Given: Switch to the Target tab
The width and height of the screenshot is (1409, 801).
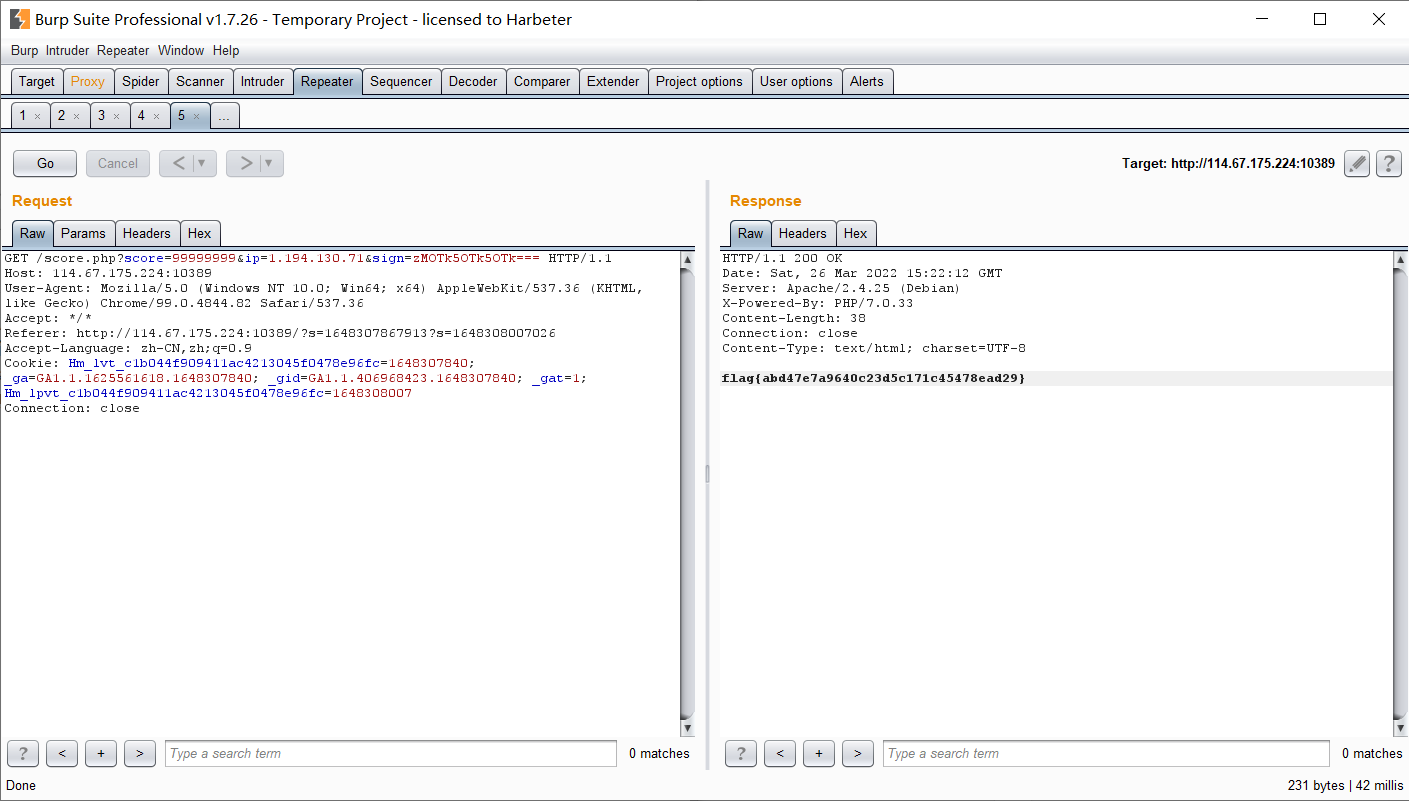Looking at the screenshot, I should [x=37, y=82].
